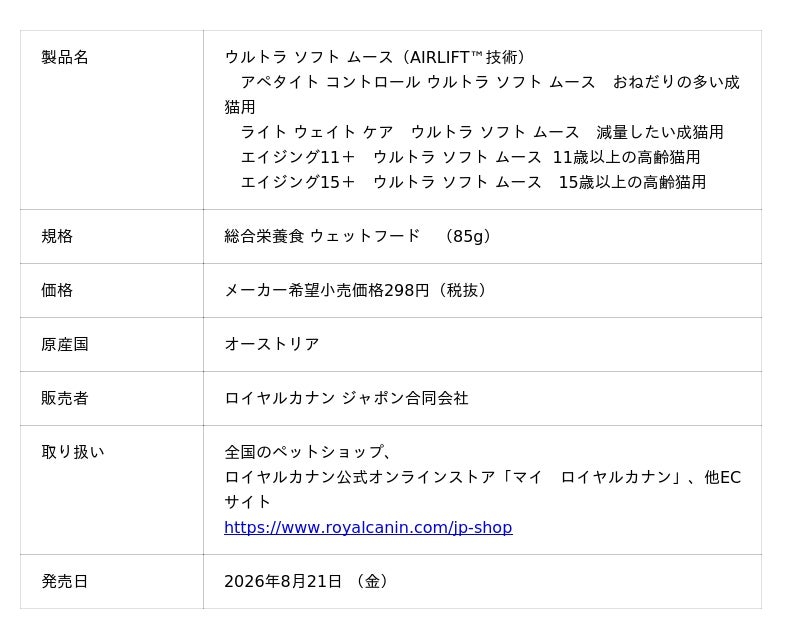Click the 全国のペットショップ text

[304, 452]
